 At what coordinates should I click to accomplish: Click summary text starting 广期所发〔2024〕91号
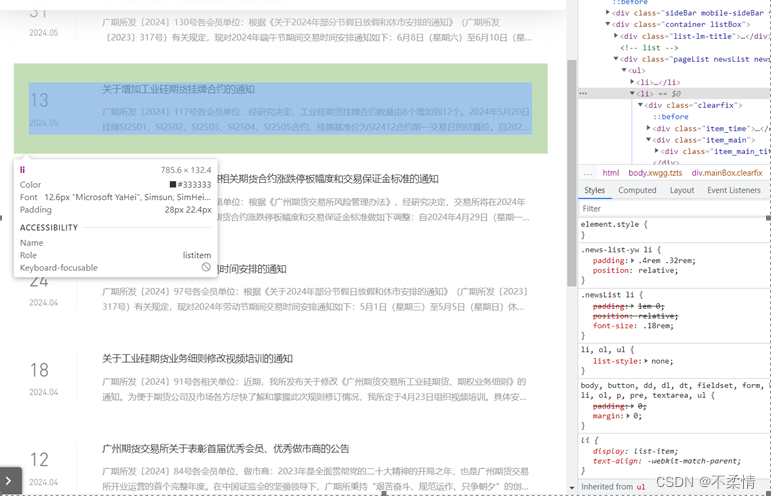click(315, 389)
